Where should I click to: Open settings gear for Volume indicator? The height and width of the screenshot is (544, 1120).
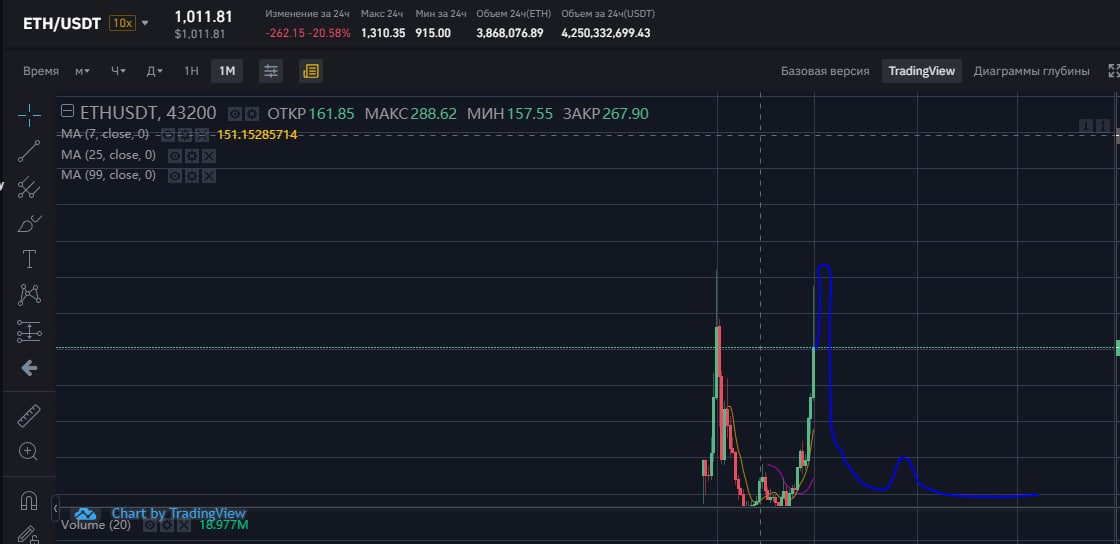(x=167, y=525)
